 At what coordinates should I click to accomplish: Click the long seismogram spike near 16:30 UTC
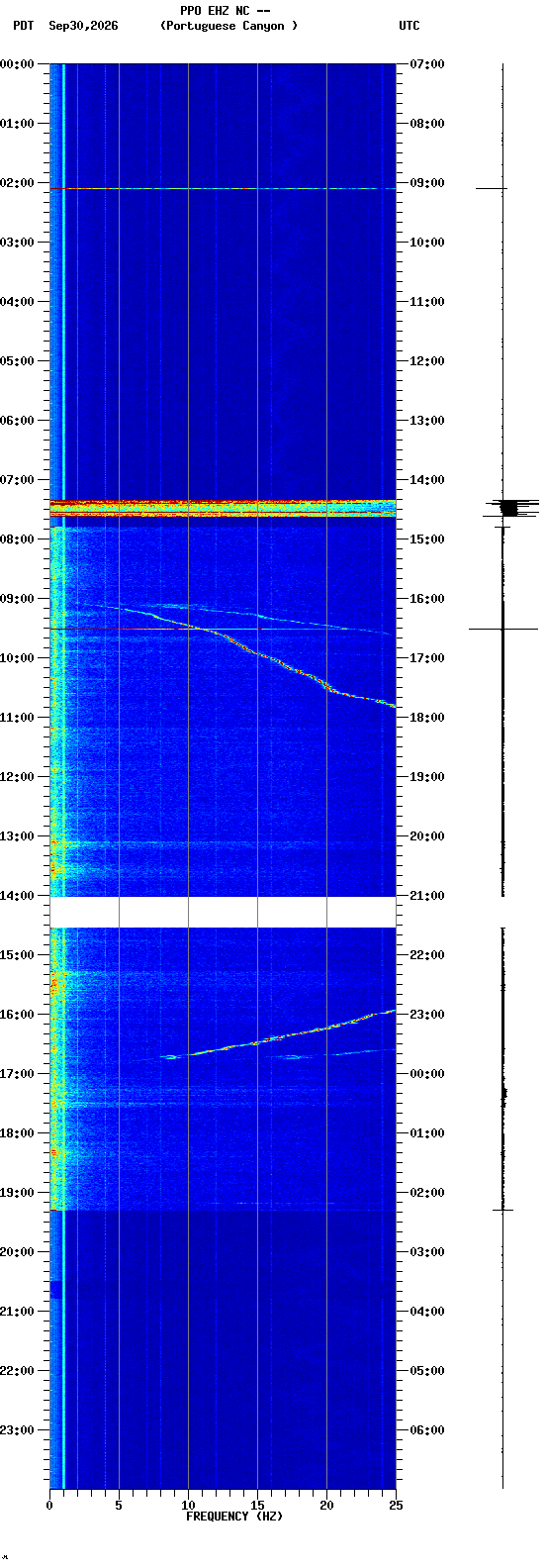(x=503, y=629)
